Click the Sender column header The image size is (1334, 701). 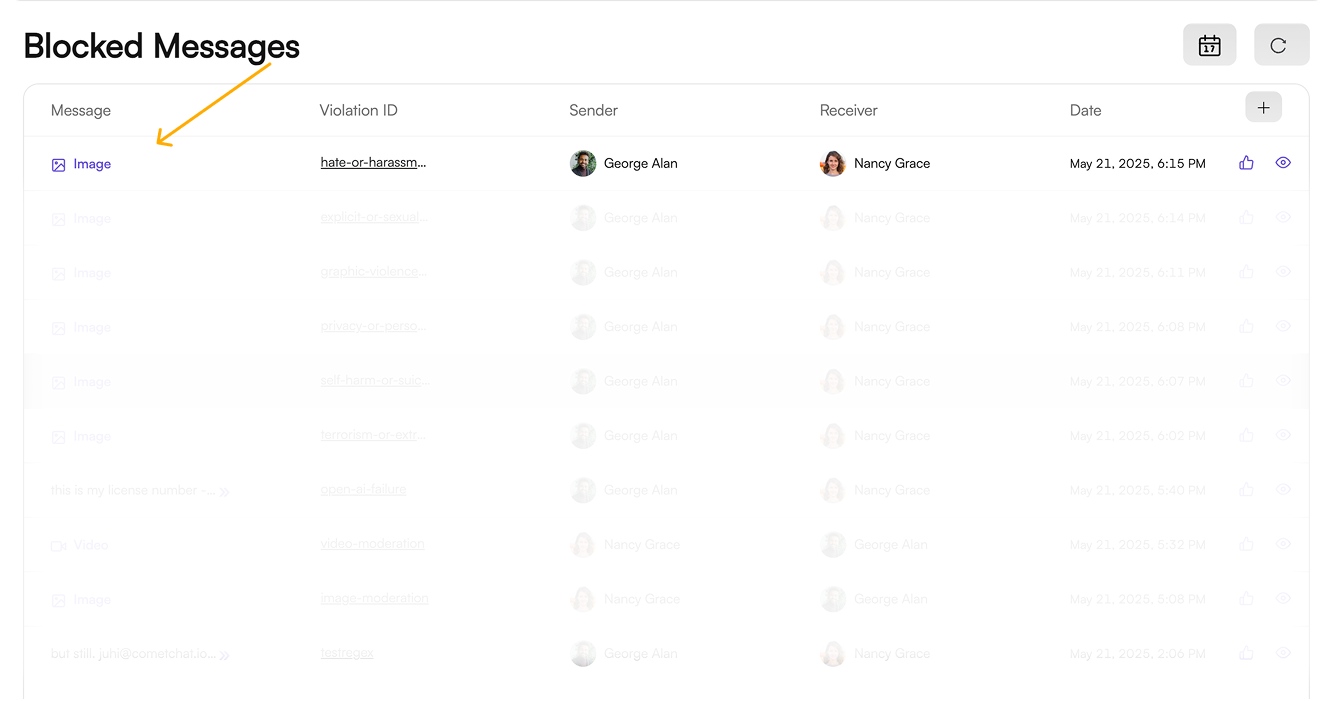click(x=594, y=110)
